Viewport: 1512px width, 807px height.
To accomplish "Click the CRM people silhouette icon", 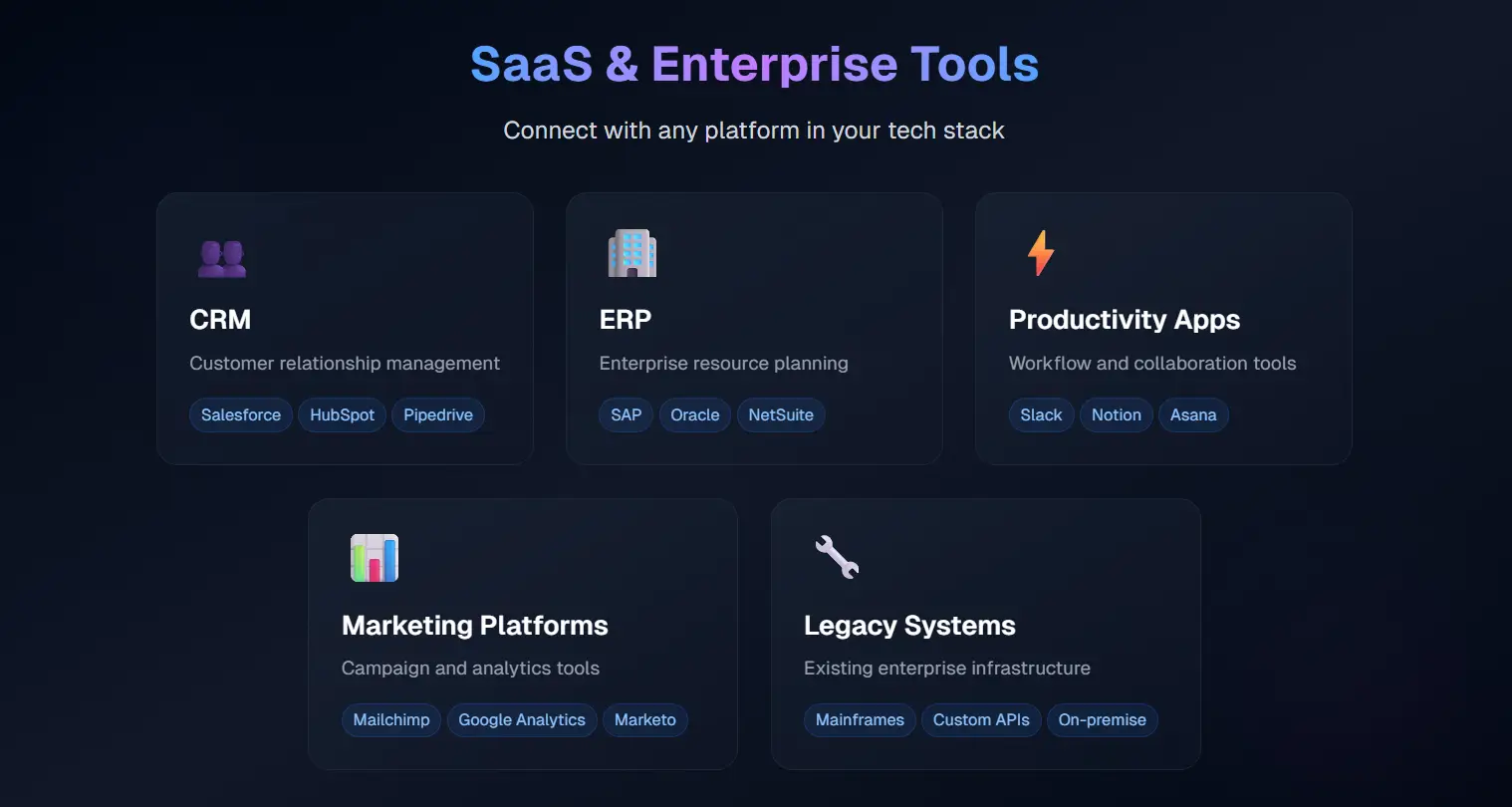I will (222, 257).
